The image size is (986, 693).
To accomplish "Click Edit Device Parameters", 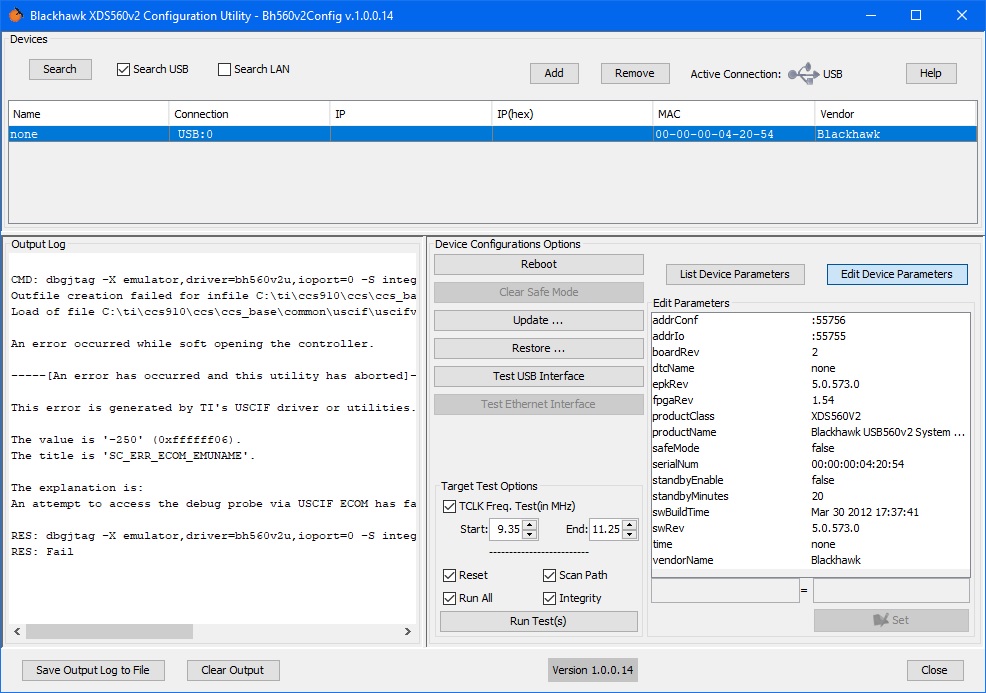I will 897,274.
